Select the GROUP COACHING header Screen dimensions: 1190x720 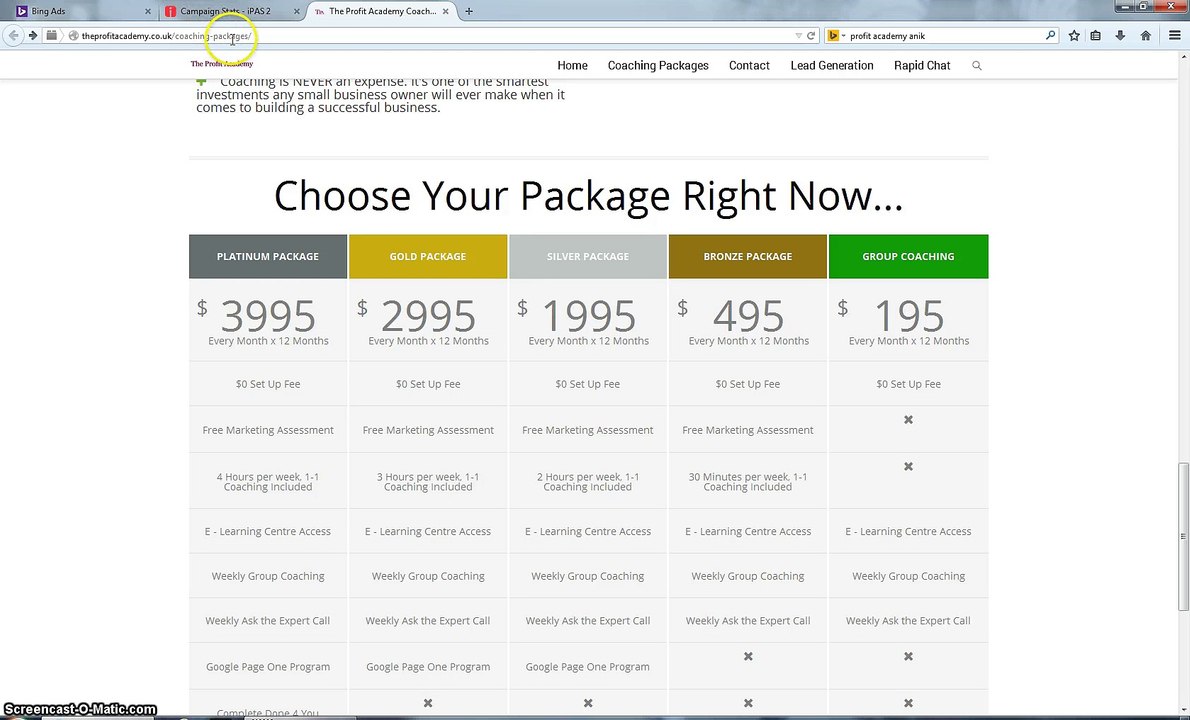click(908, 256)
